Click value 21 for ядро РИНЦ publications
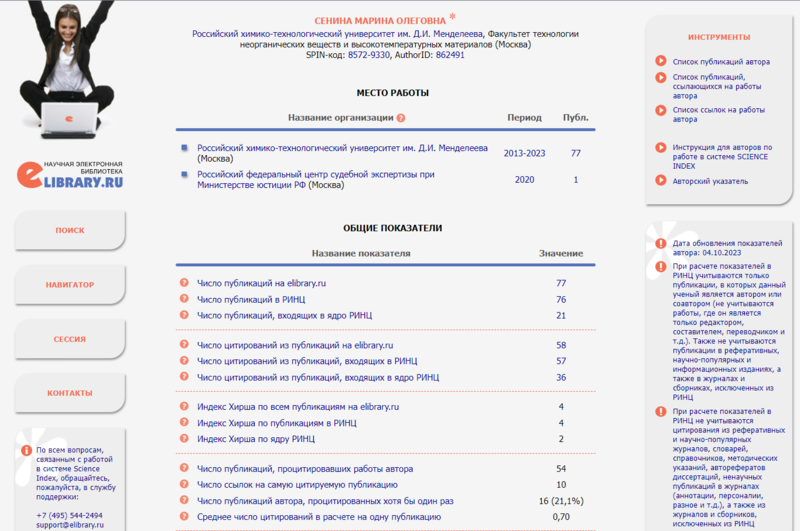 pos(561,315)
